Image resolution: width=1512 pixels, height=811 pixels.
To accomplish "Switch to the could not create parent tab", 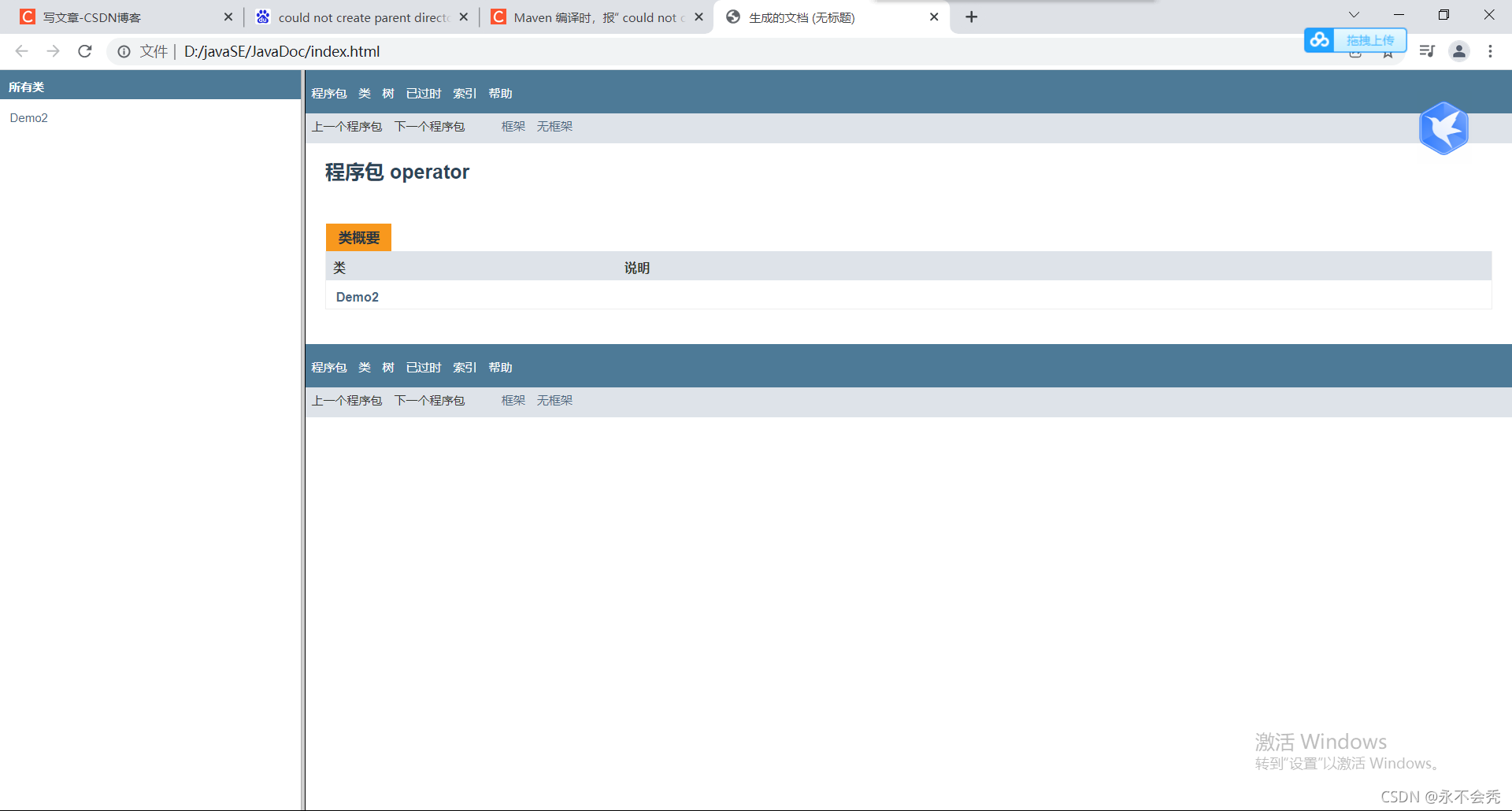I will click(361, 17).
